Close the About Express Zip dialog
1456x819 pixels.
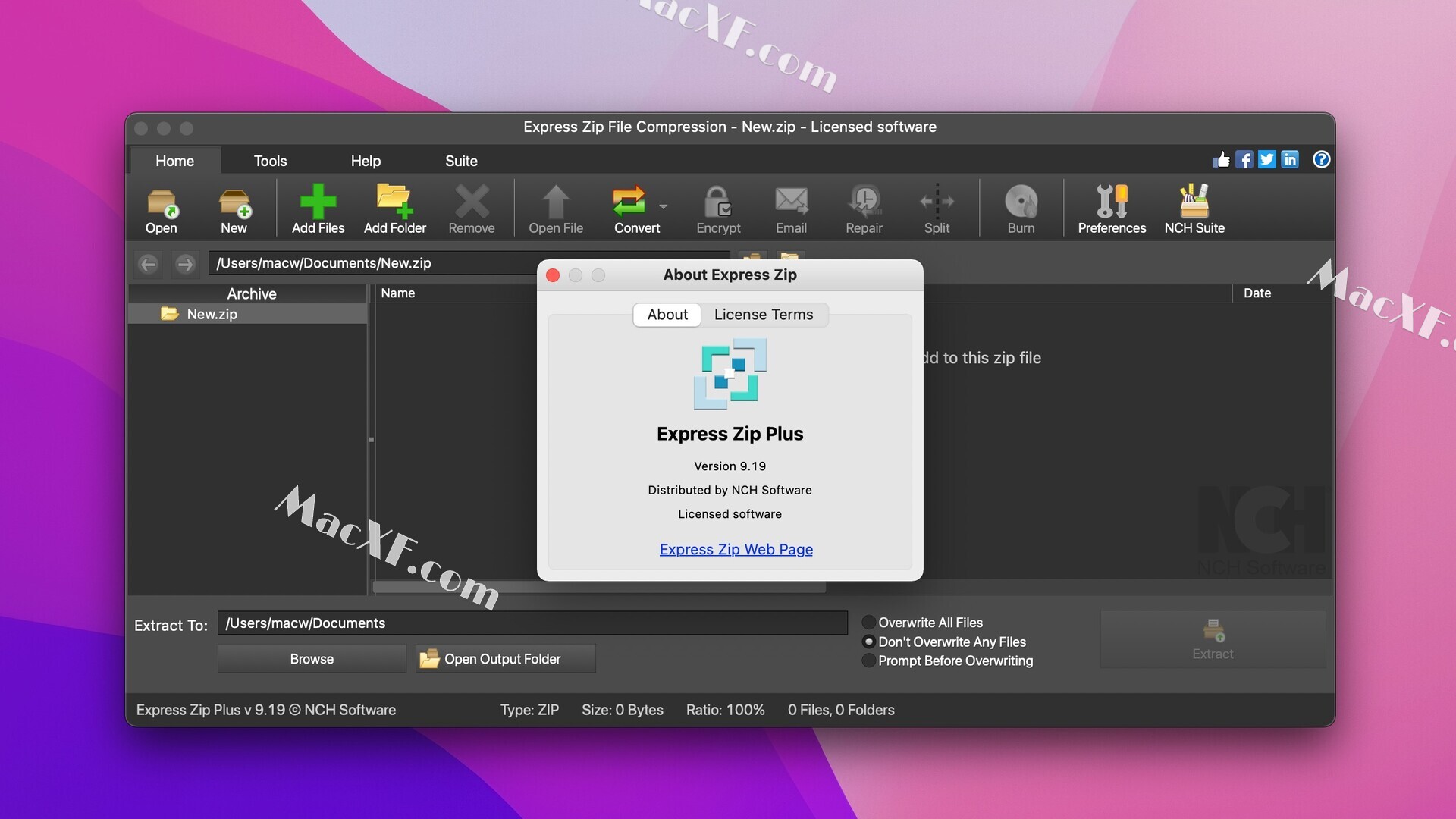(x=553, y=275)
